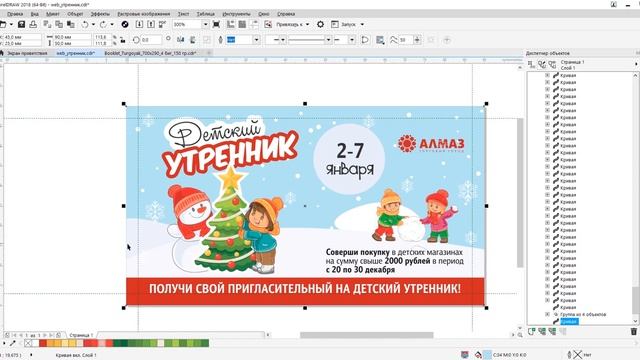Image resolution: width=640 pixels, height=360 pixels.
Task: Open the Вид menu
Action: (x=35, y=14)
